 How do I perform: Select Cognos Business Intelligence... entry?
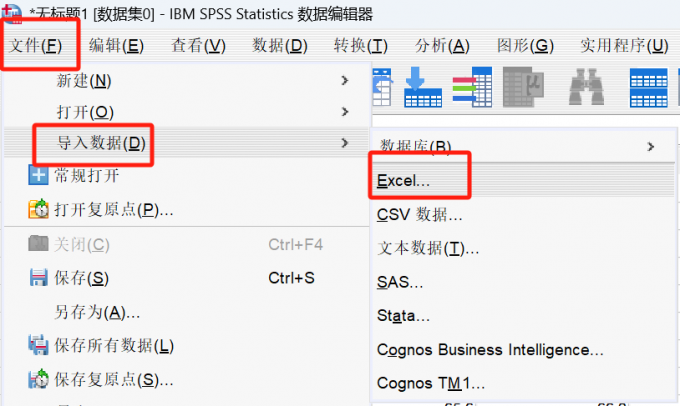(x=490, y=350)
